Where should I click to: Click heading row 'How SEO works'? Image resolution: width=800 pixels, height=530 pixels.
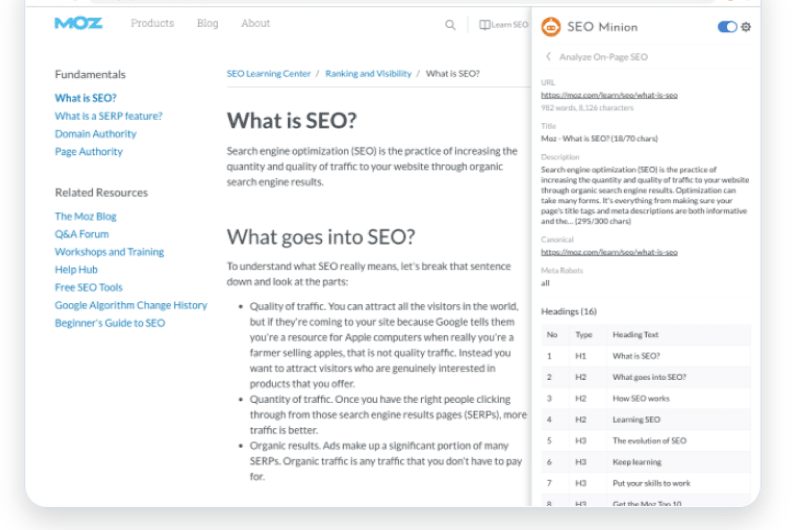click(x=646, y=398)
